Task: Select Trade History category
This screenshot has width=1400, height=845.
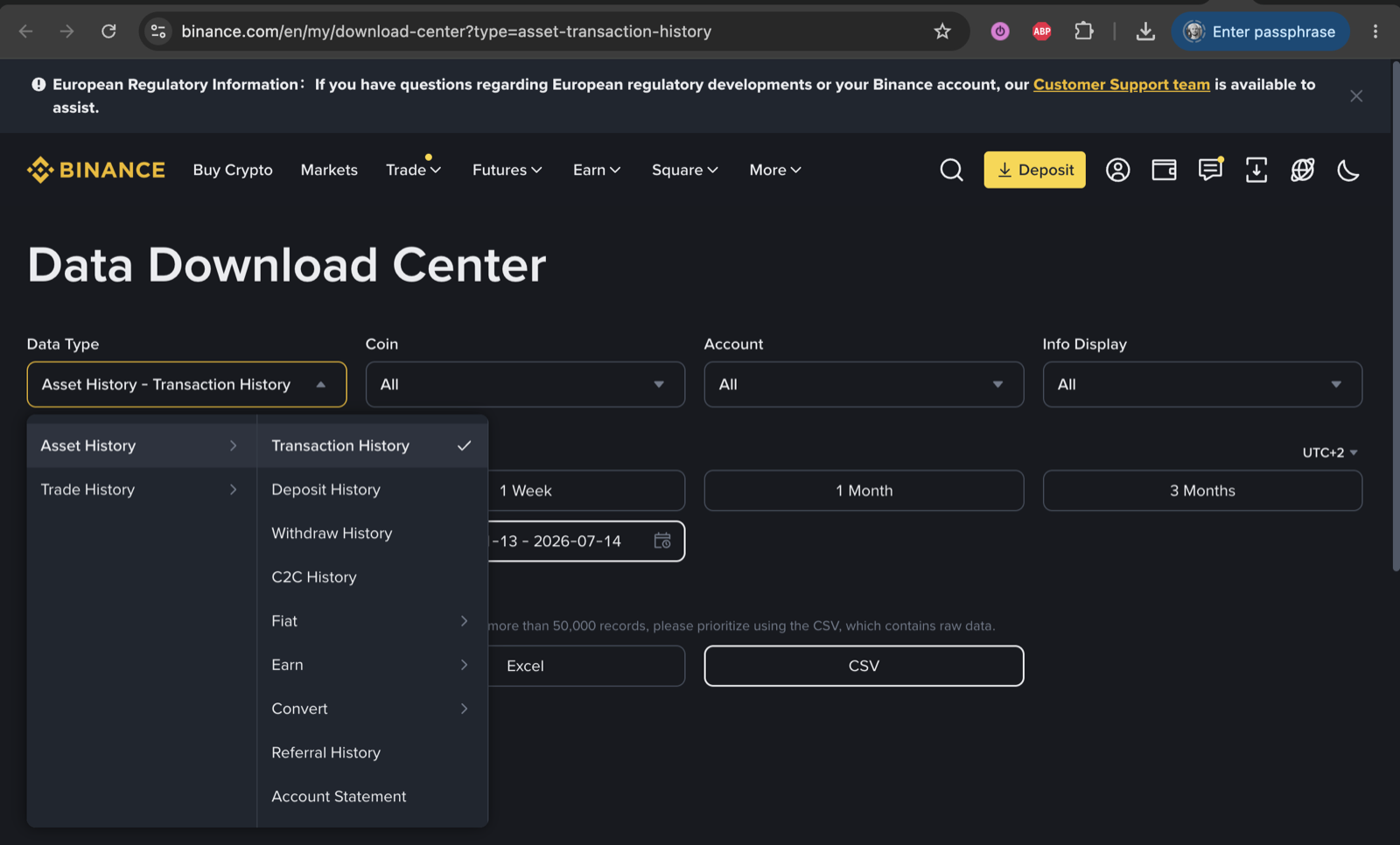Action: pos(142,489)
